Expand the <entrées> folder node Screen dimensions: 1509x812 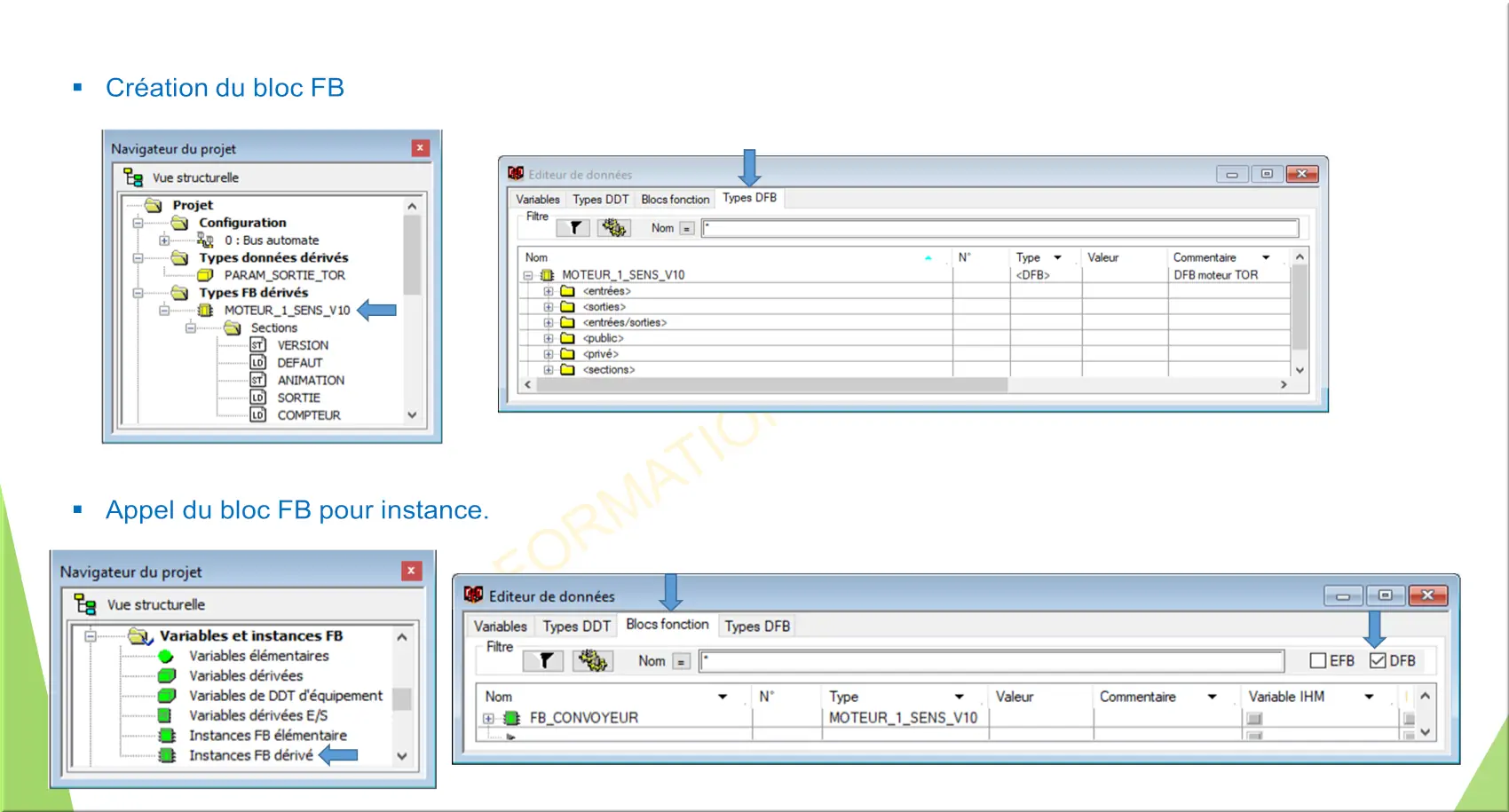click(x=549, y=291)
